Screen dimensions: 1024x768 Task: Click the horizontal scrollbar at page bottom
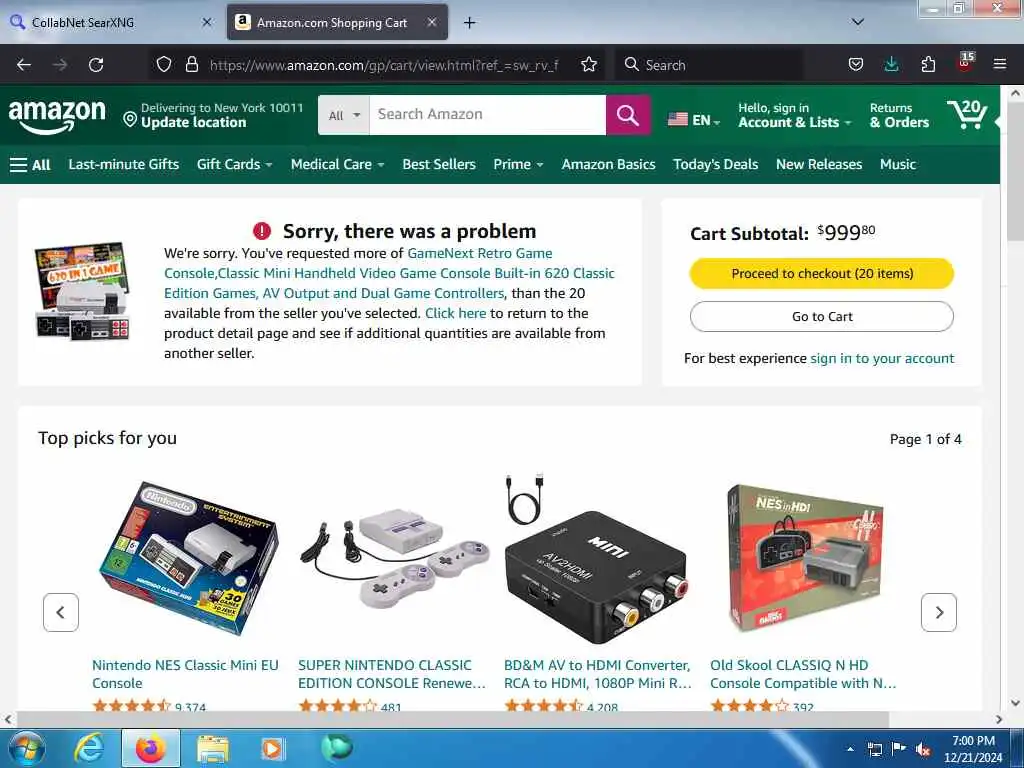click(452, 719)
